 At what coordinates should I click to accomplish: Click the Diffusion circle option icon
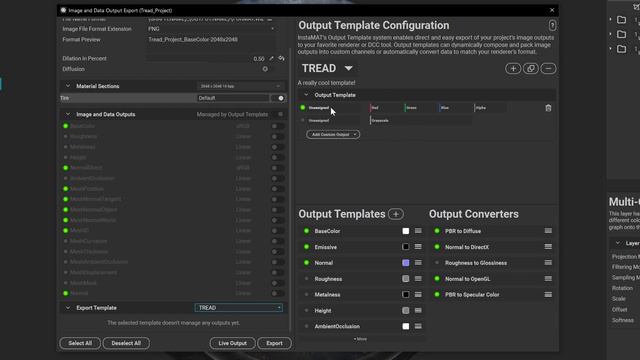(265, 69)
